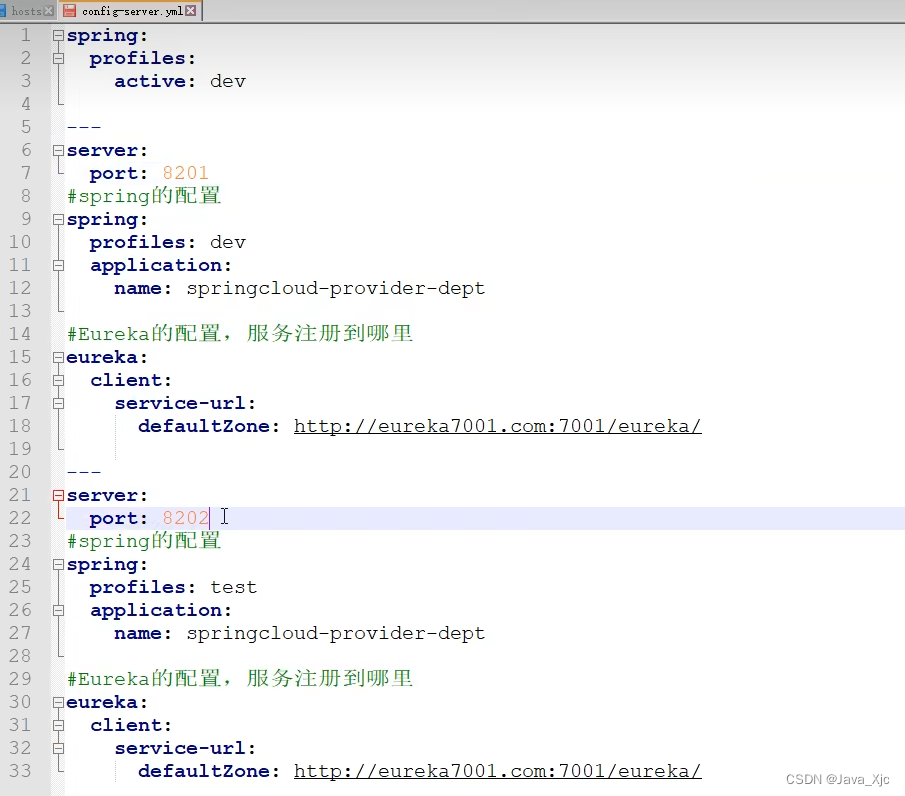This screenshot has height=796, width=905.
Task: Collapse the application block on line 26
Action: coord(58,610)
